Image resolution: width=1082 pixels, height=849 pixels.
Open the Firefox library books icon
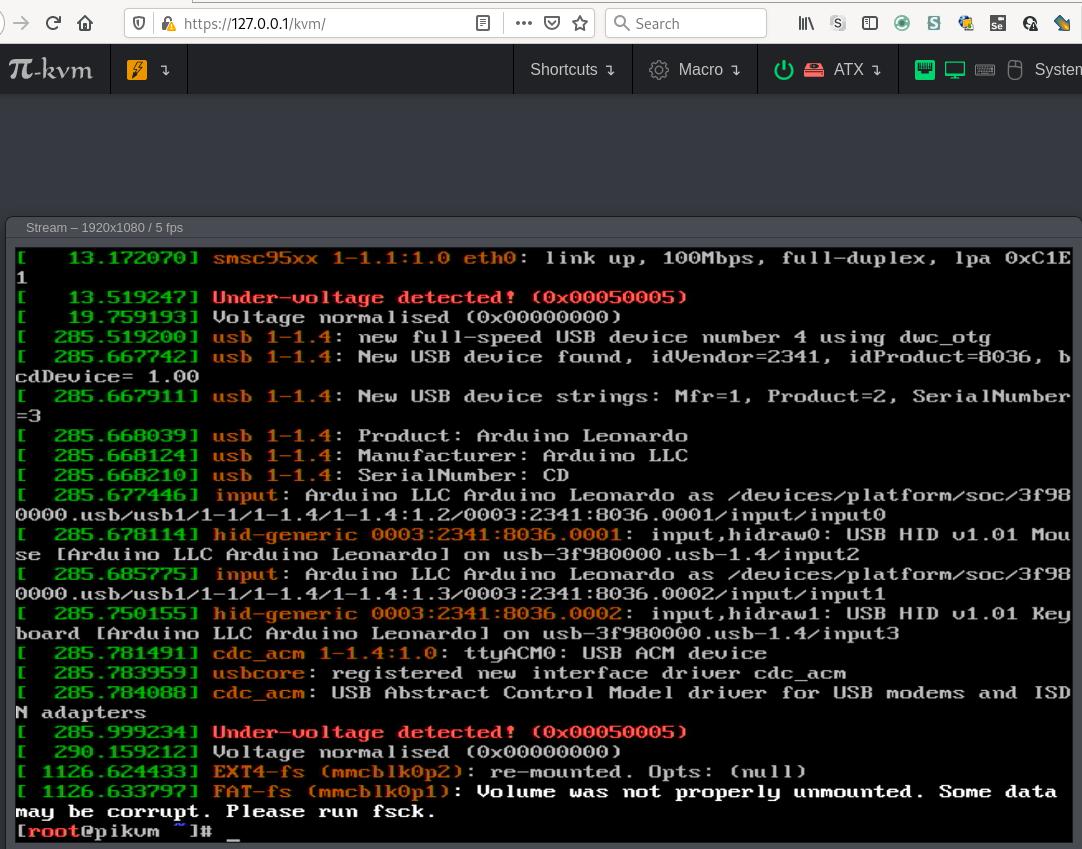[x=805, y=23]
